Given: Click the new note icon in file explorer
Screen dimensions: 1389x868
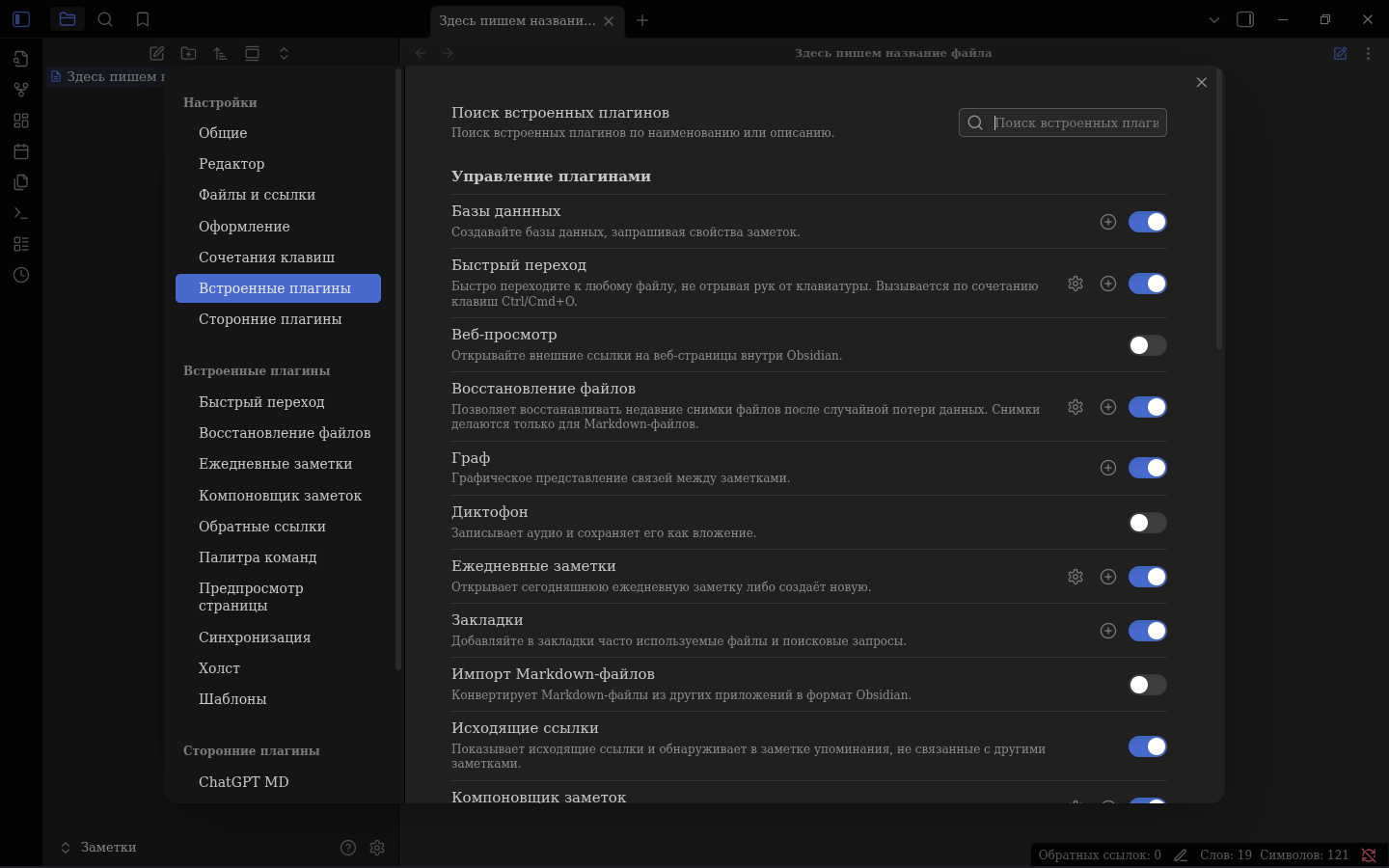Looking at the screenshot, I should [157, 54].
